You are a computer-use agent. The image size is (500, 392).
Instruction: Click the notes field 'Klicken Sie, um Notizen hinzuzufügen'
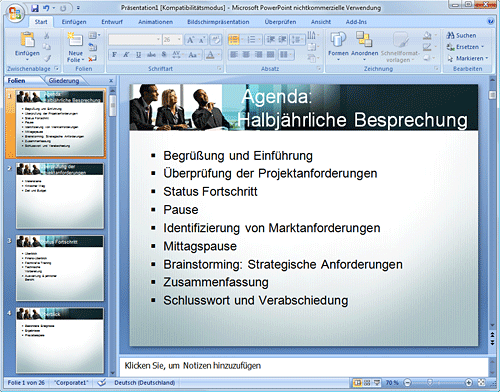[193, 366]
